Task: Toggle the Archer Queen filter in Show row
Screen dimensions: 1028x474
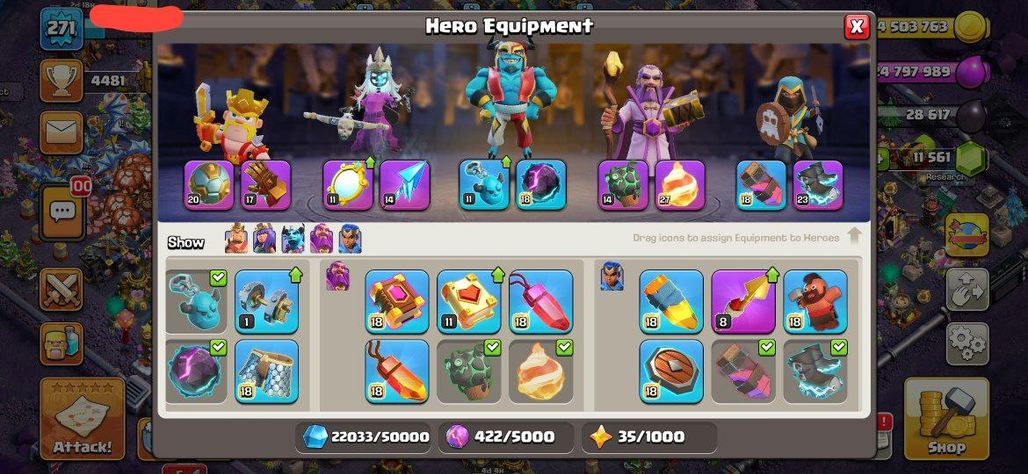Action: [265, 239]
